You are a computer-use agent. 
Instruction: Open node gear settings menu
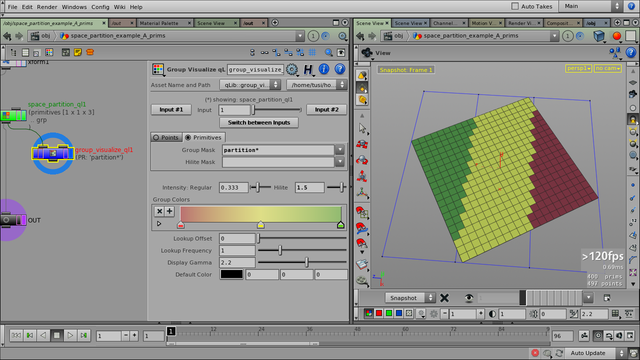pyautogui.click(x=292, y=69)
